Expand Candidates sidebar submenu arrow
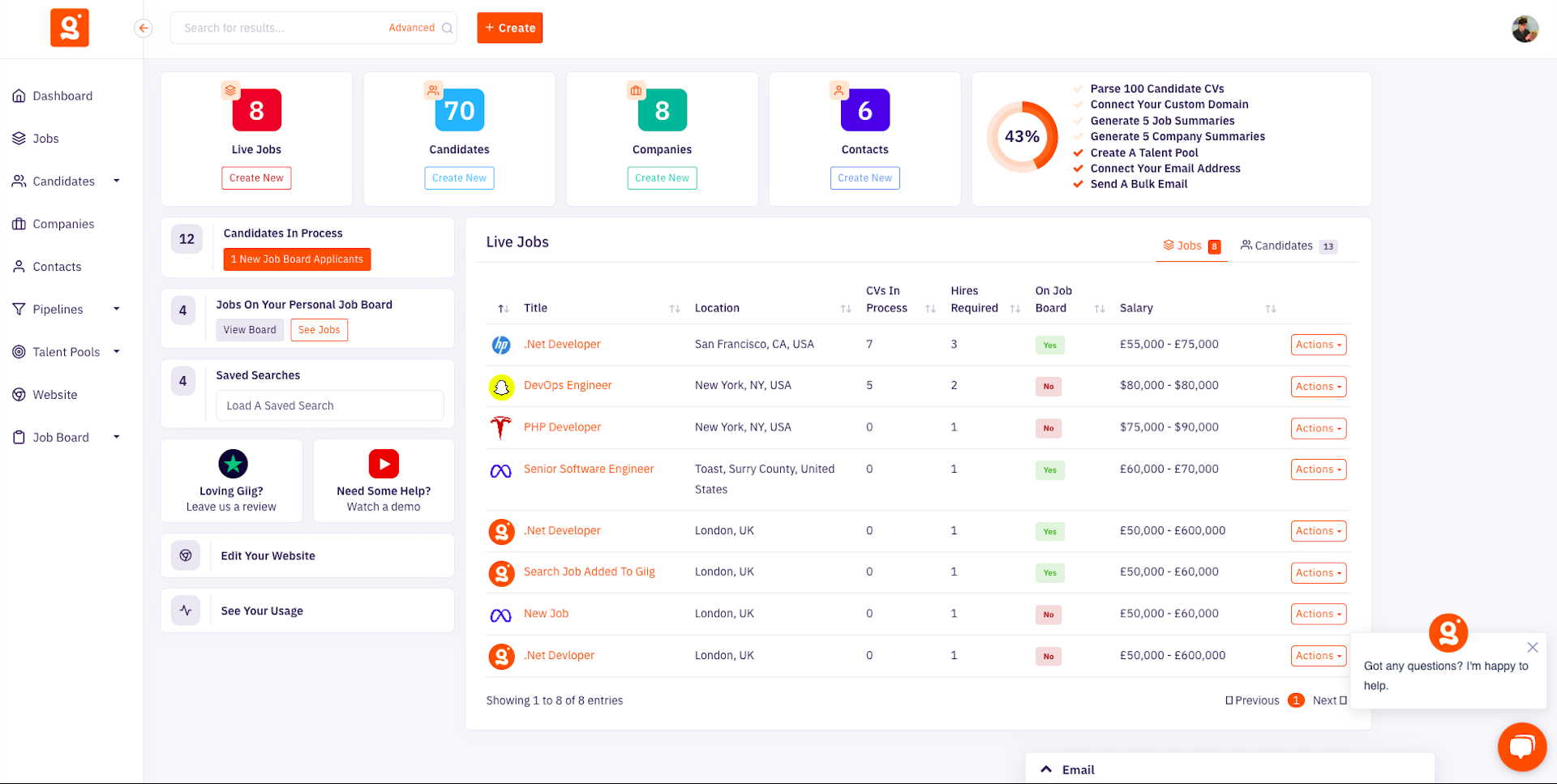 117,181
